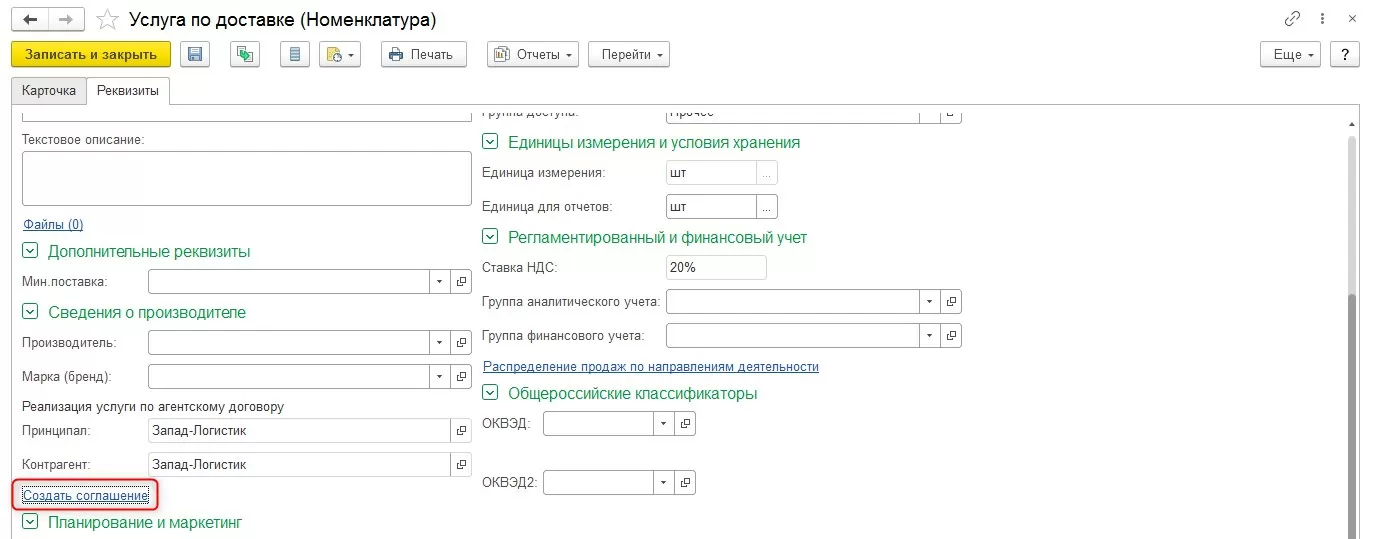Open the help question mark button
The height and width of the screenshot is (539, 1379).
click(1344, 55)
